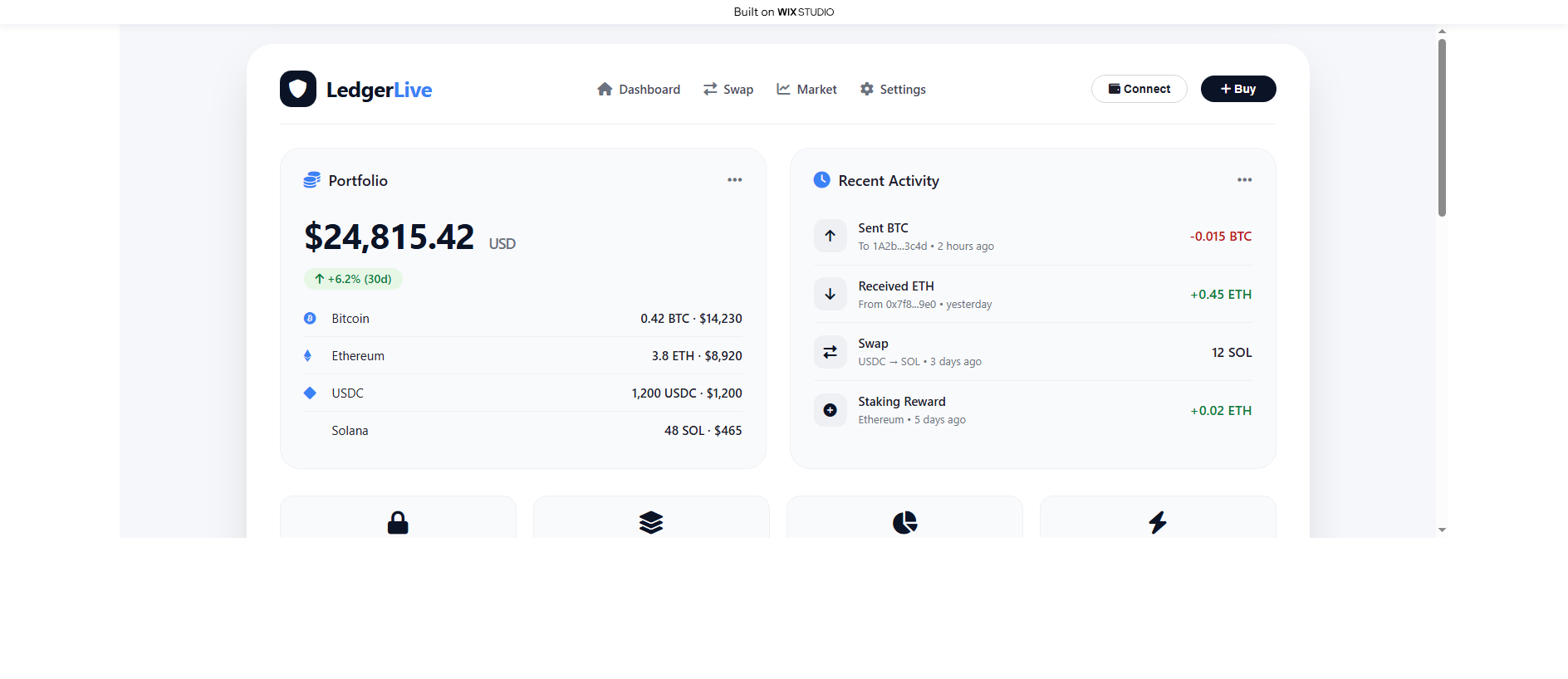Select the USDC holding row label
The width and height of the screenshot is (1568, 679).
tap(348, 393)
